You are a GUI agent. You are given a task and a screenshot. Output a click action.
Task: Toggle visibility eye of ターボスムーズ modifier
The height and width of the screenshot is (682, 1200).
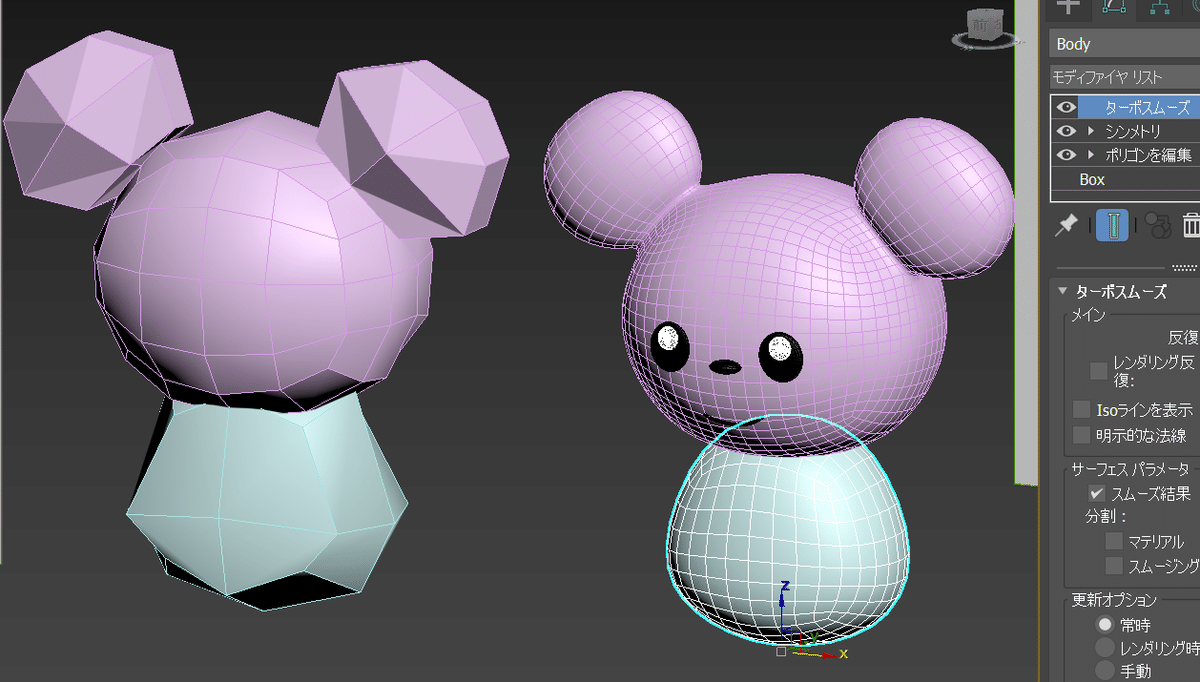click(1066, 107)
